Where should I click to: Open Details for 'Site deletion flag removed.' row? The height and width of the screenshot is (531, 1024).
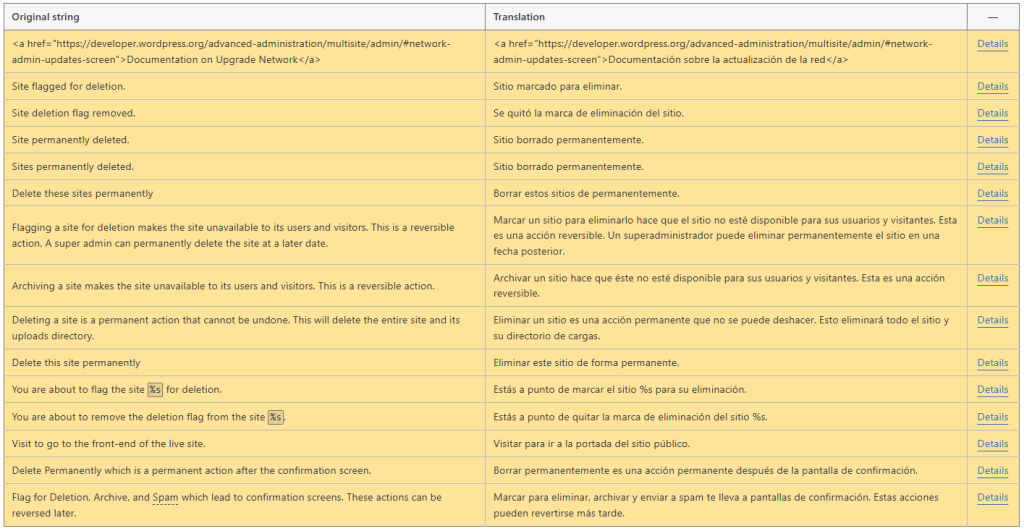[x=992, y=114]
